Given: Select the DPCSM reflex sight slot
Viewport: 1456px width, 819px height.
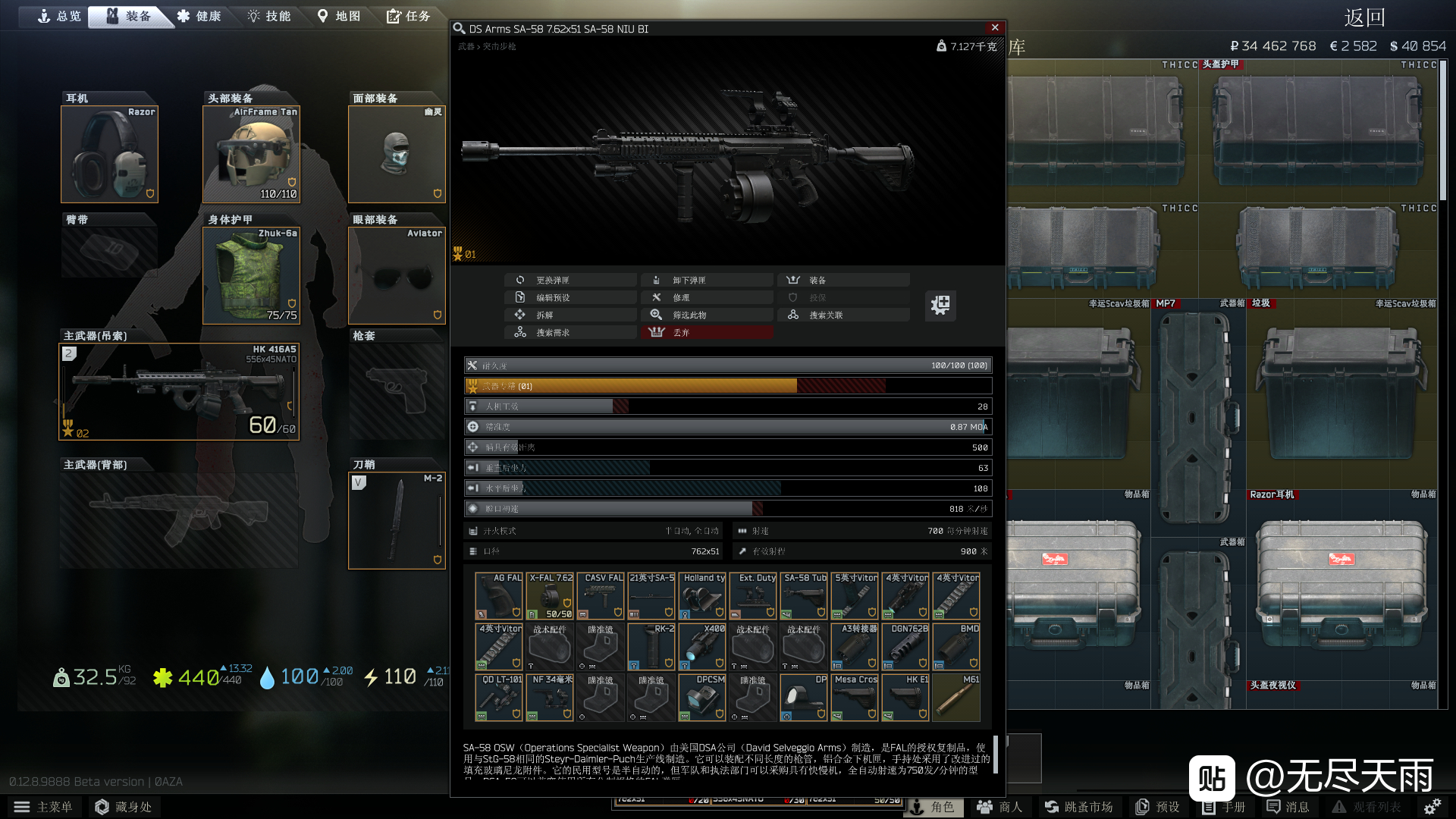Looking at the screenshot, I should [x=702, y=698].
